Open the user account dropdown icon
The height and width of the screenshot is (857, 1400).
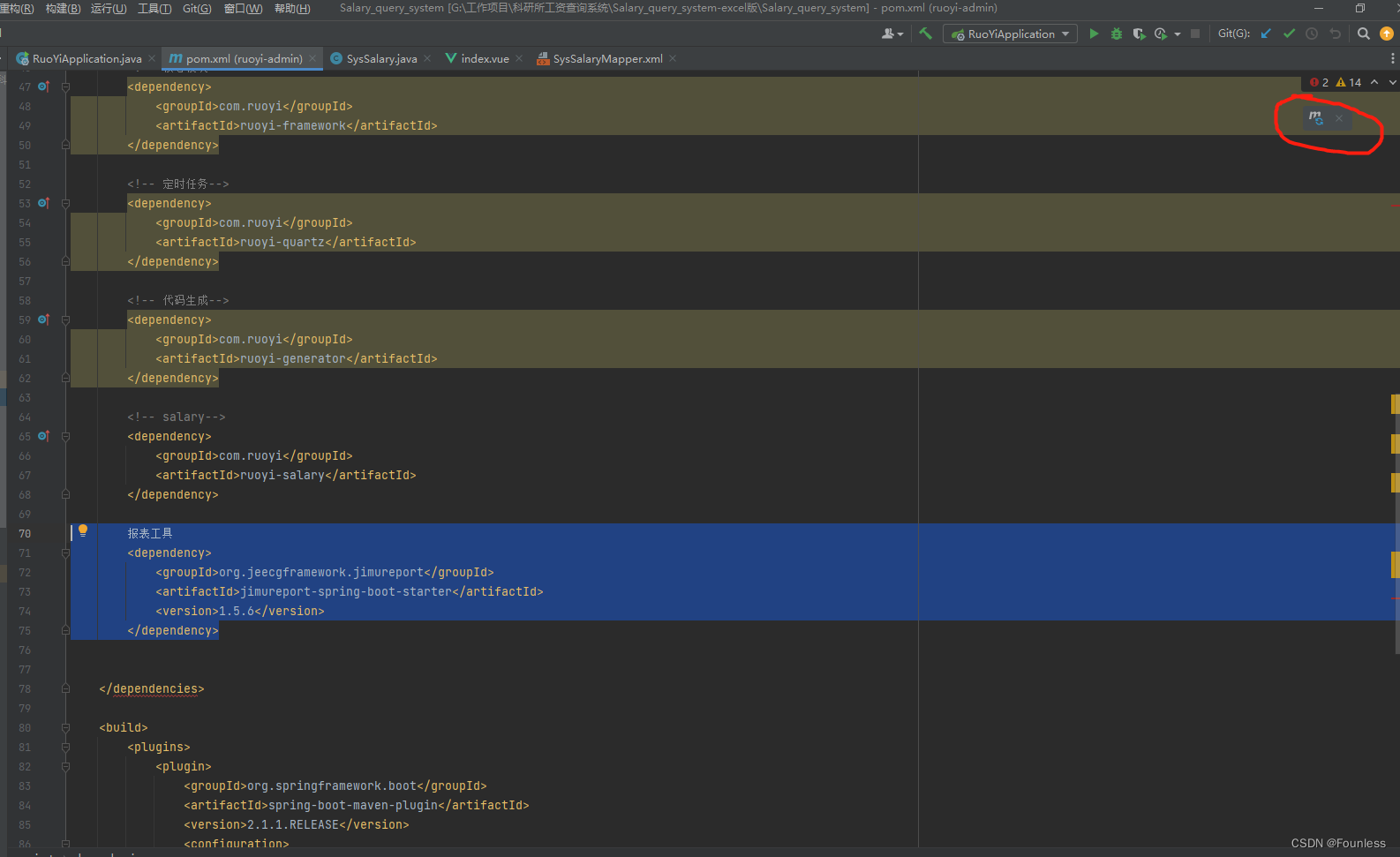[892, 34]
